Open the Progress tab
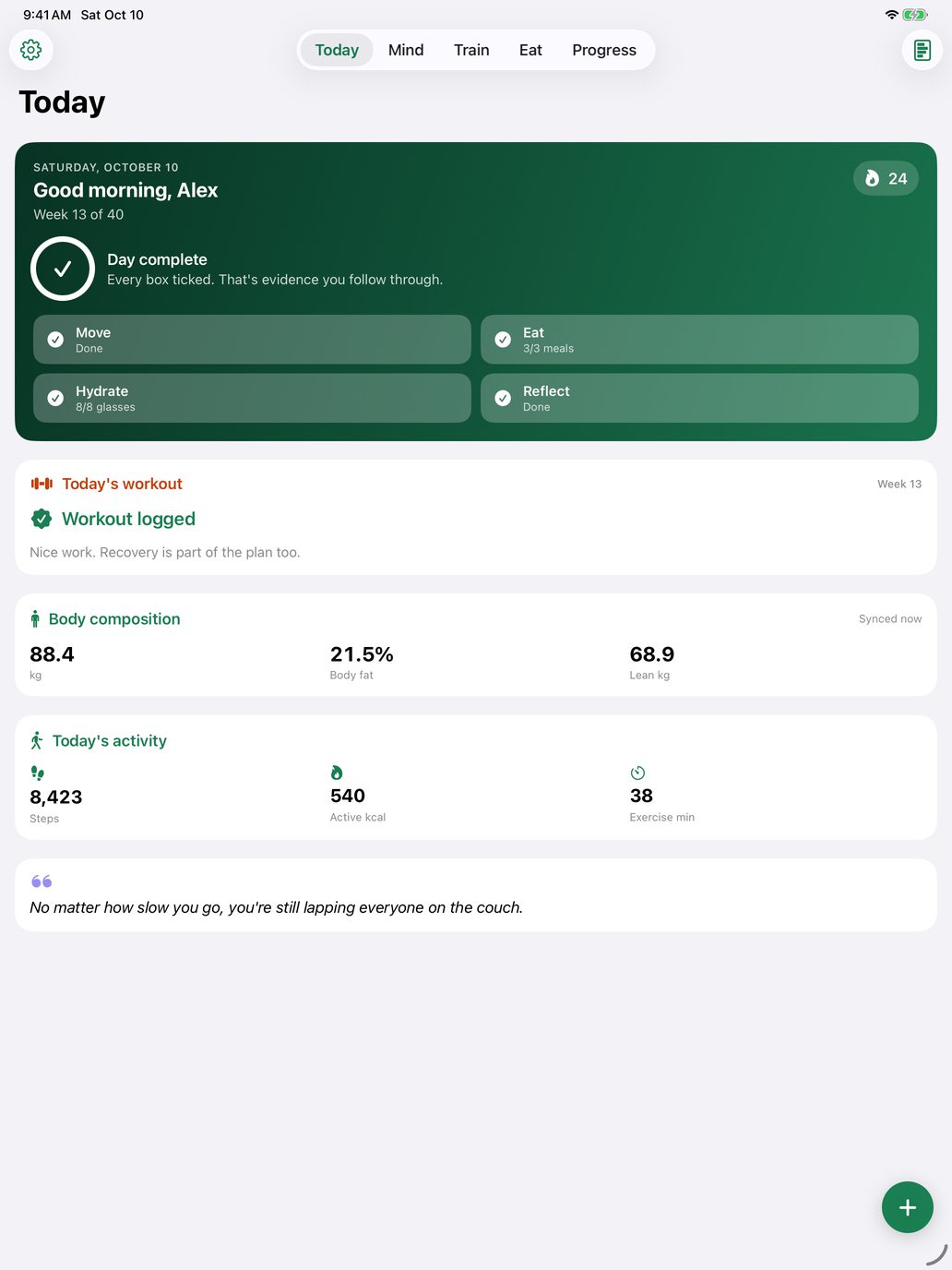 point(604,50)
